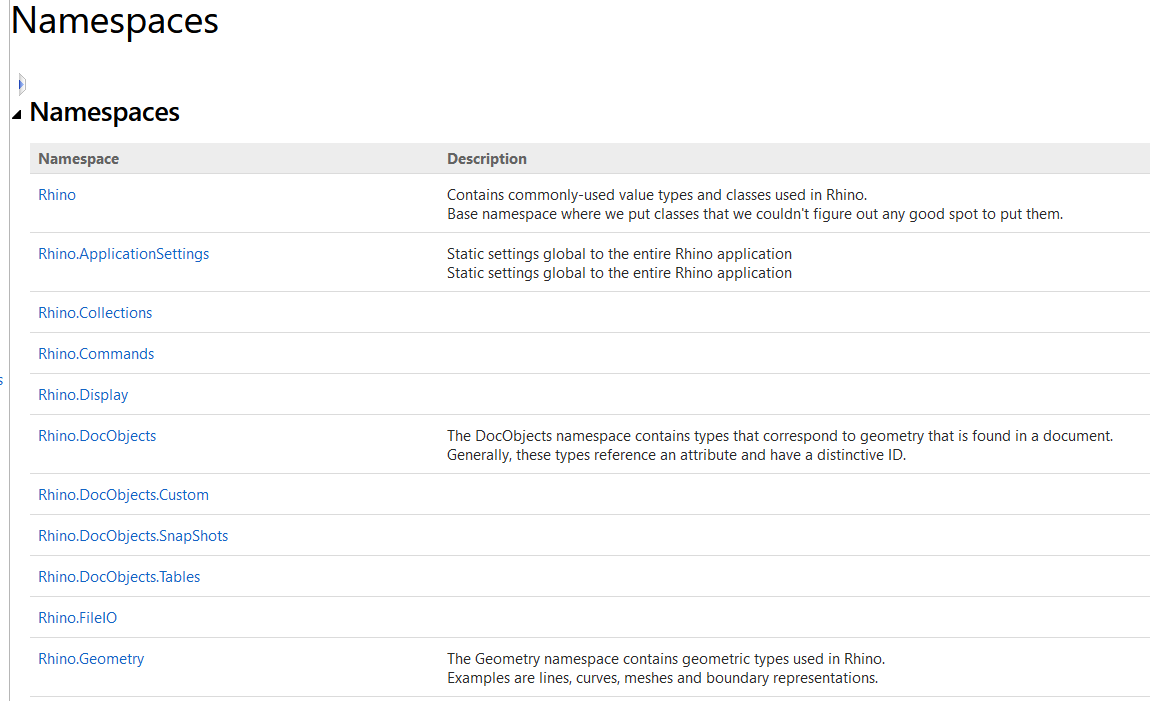Viewport: 1150px width, 701px height.
Task: Open the Rhino namespace link
Action: (57, 195)
